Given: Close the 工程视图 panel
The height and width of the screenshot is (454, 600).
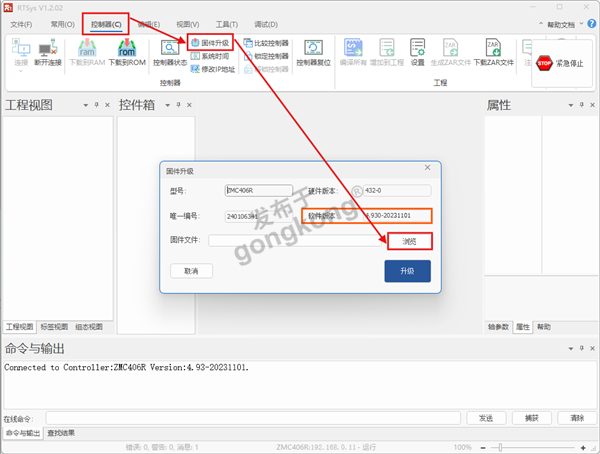Looking at the screenshot, I should tap(108, 105).
